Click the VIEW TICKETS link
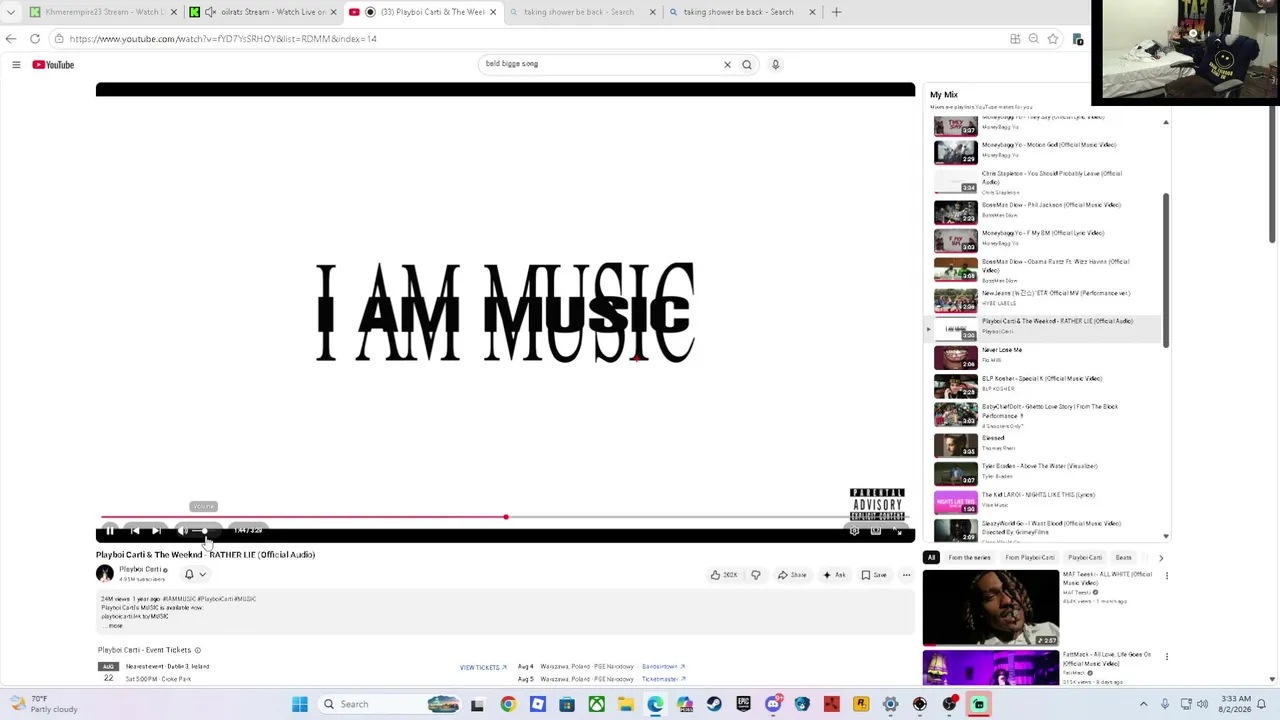This screenshot has height=720, width=1280. [x=483, y=667]
